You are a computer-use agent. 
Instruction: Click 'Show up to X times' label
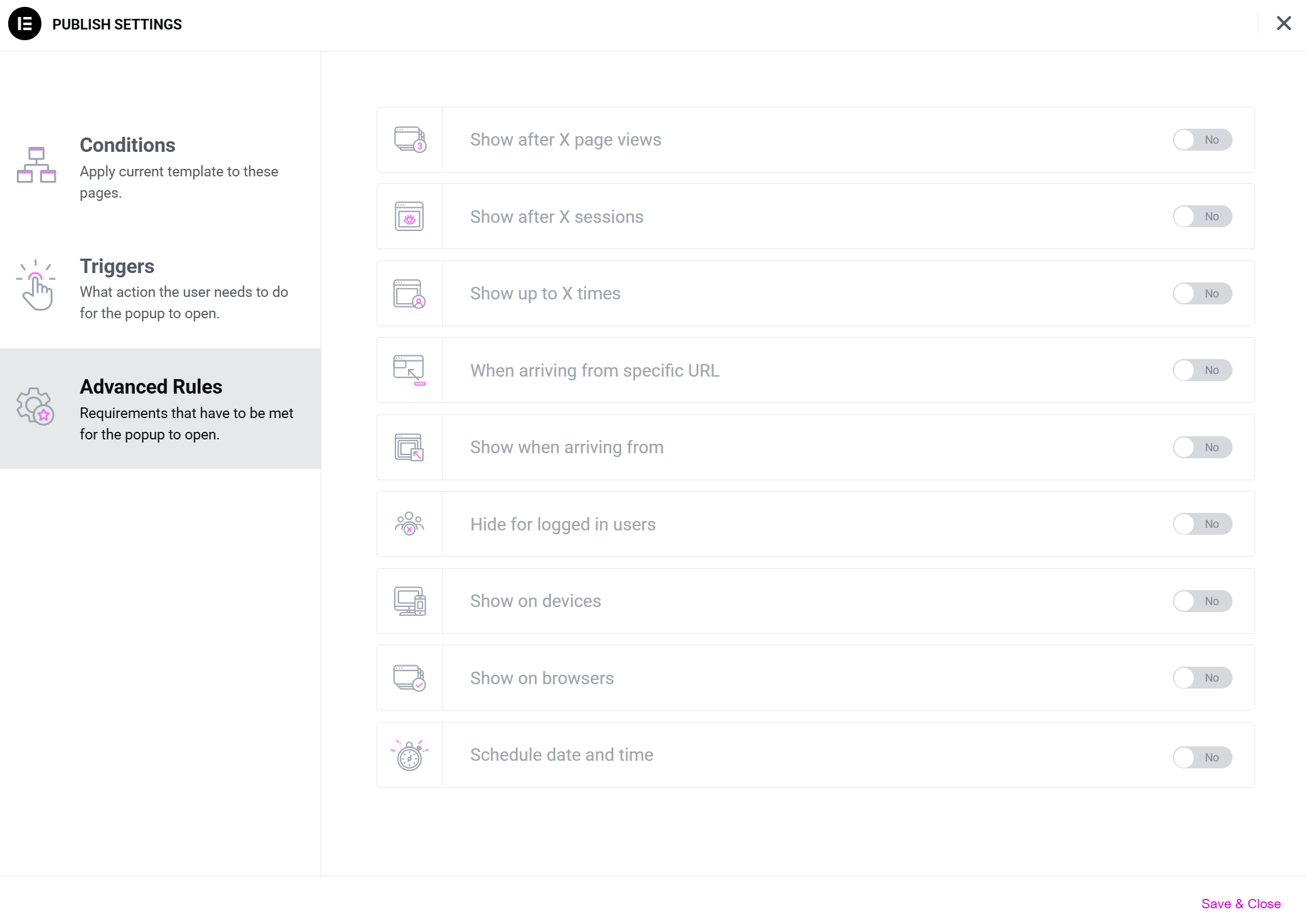tap(545, 294)
